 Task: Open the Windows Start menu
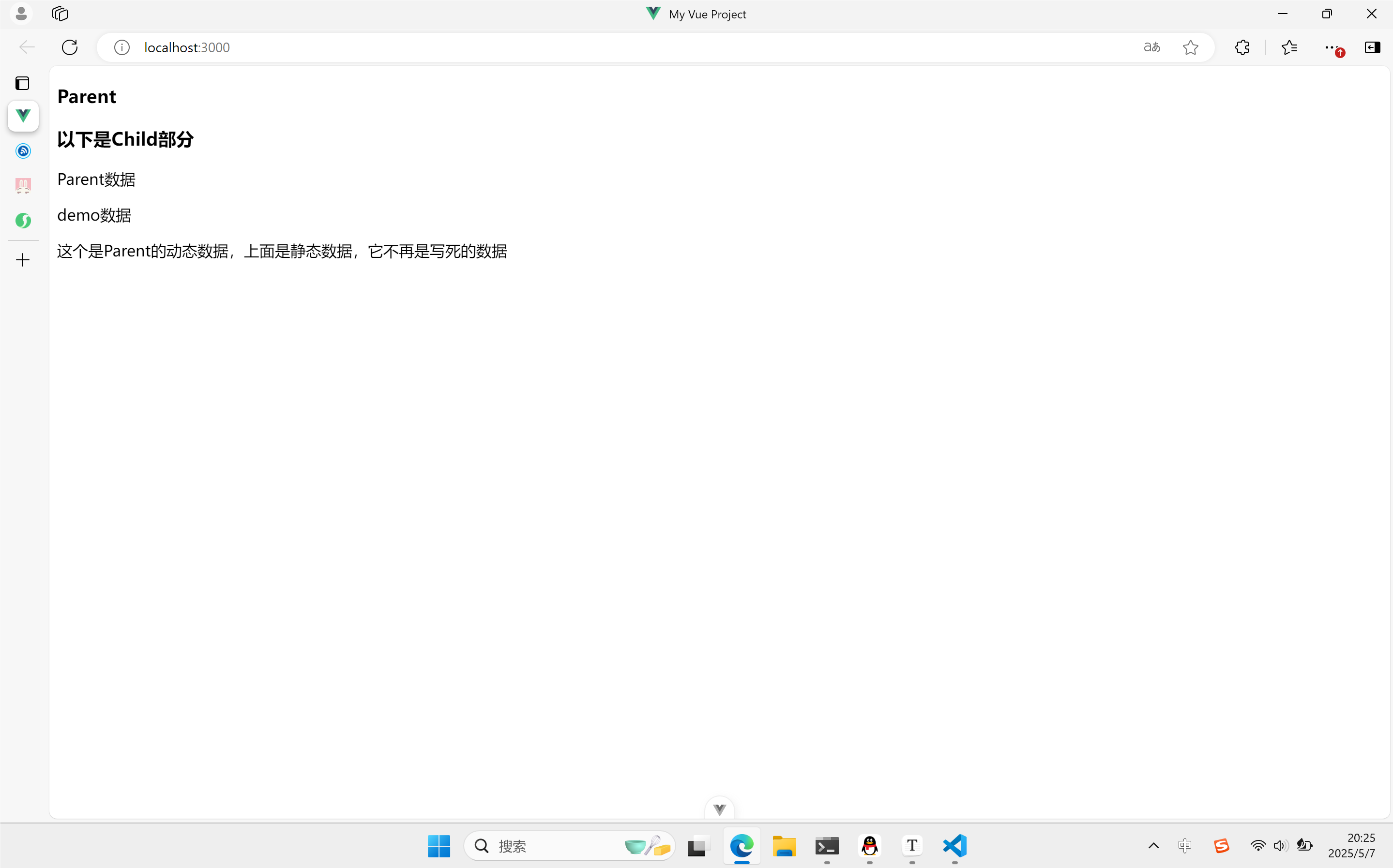pos(439,846)
